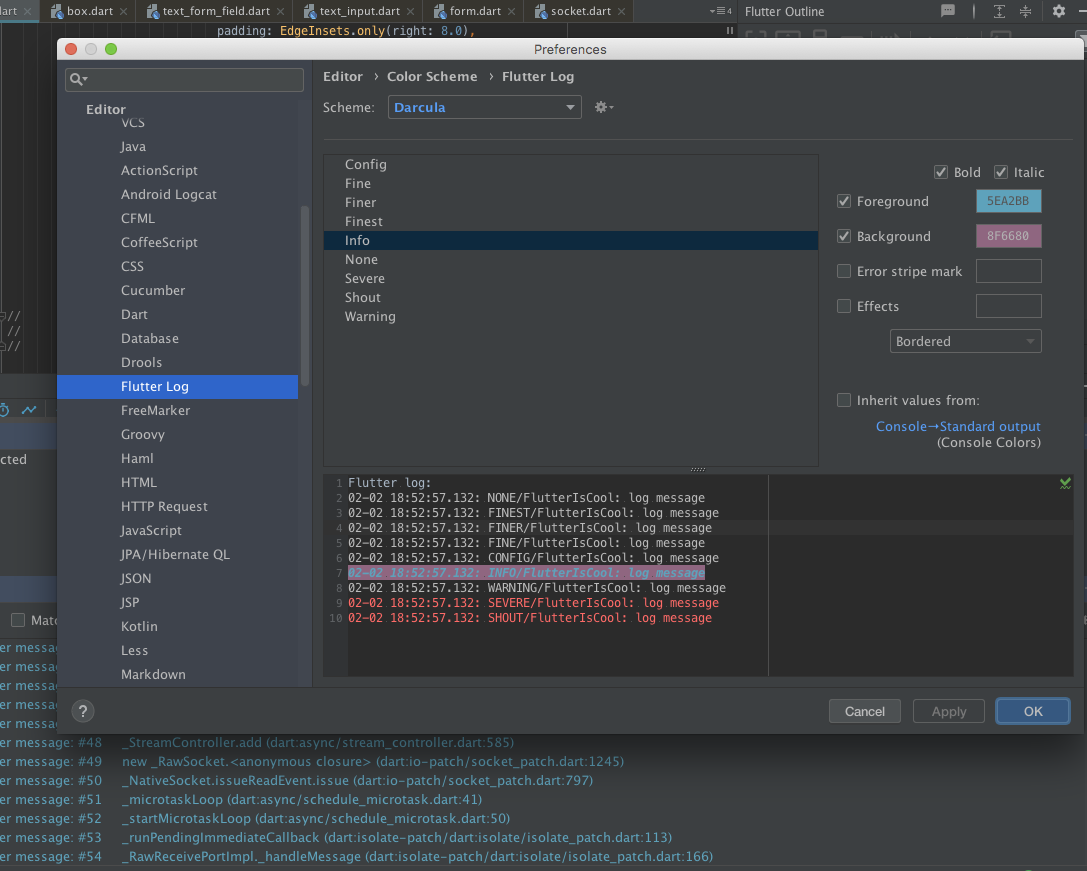Select the Fine log level
This screenshot has width=1087, height=871.
point(571,183)
